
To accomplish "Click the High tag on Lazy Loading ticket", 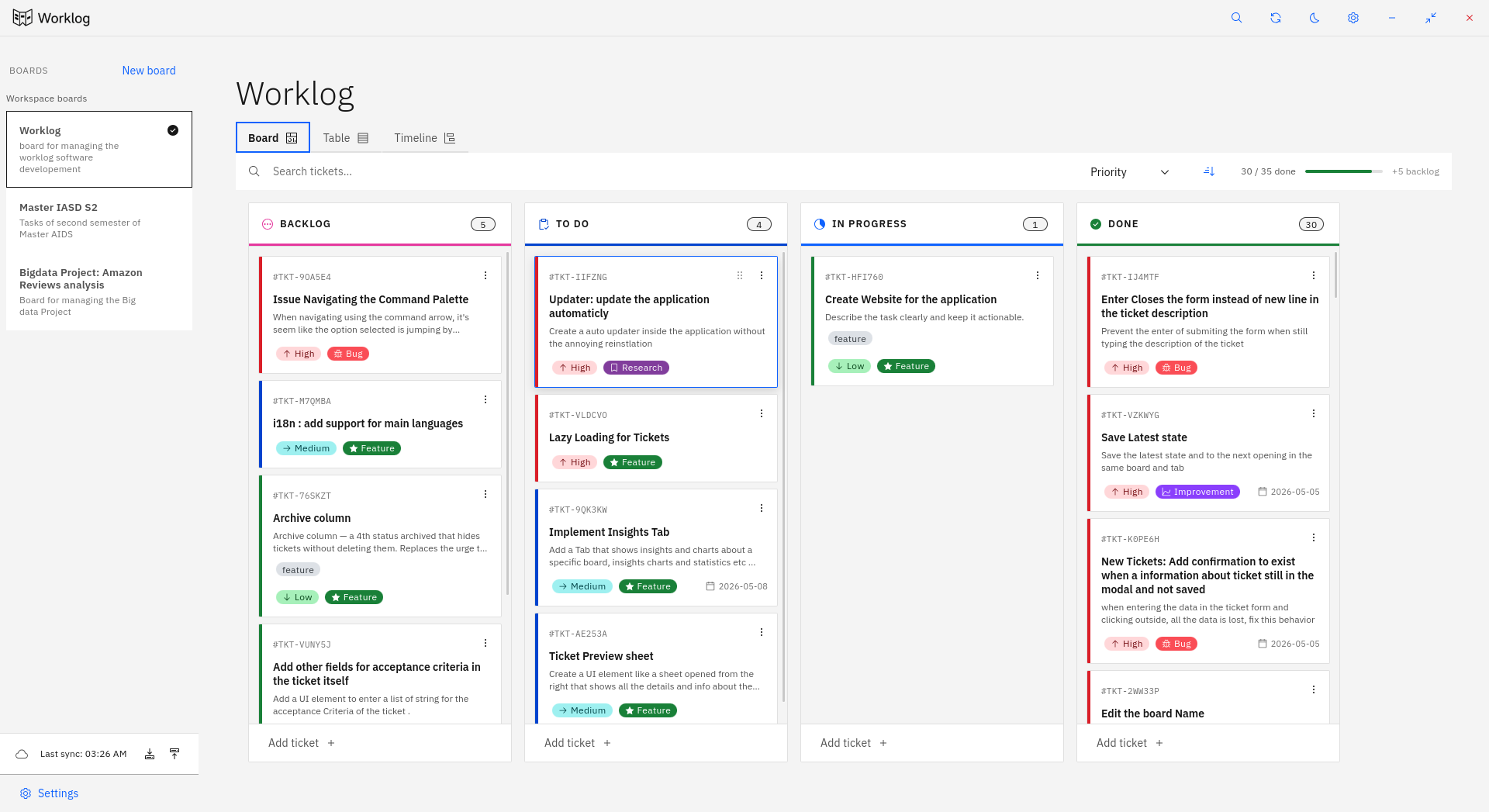I will tap(575, 462).
